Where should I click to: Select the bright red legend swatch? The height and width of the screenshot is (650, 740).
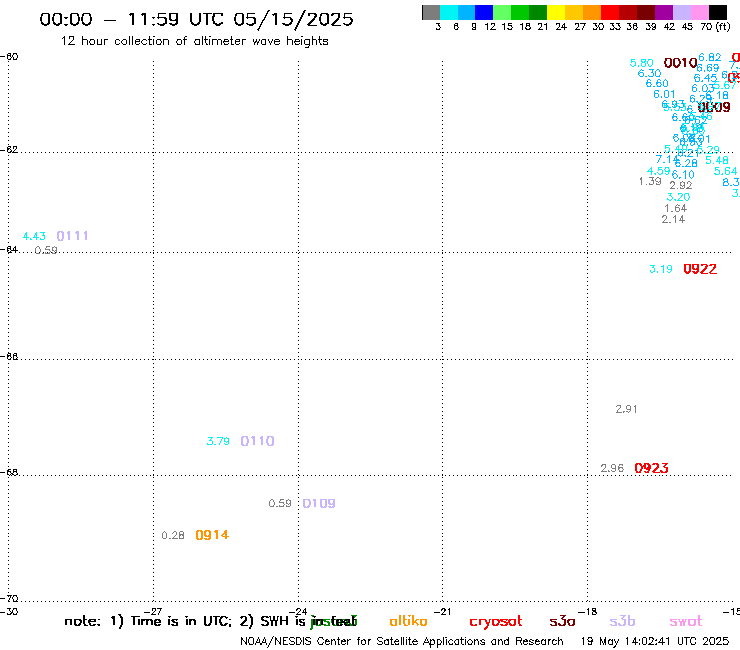click(610, 12)
